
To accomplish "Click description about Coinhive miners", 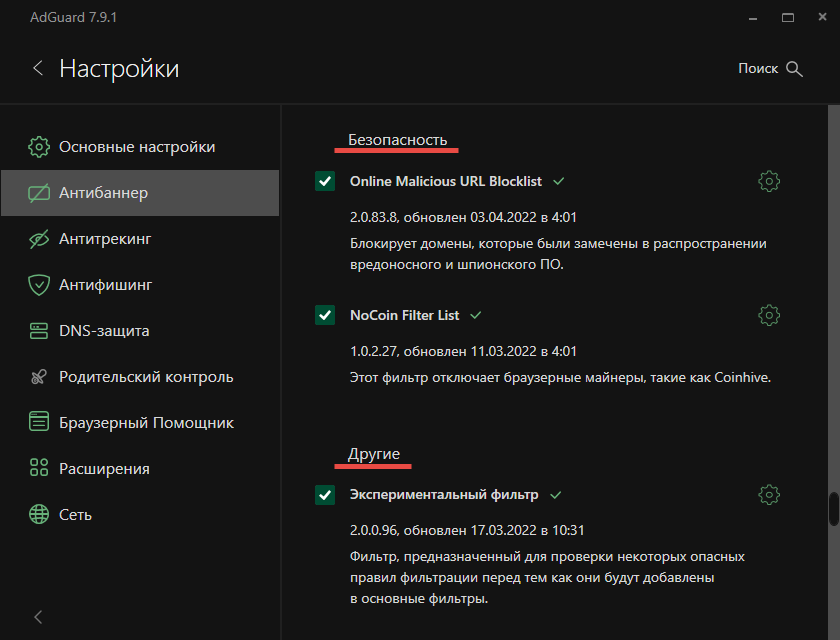I will coord(560,378).
